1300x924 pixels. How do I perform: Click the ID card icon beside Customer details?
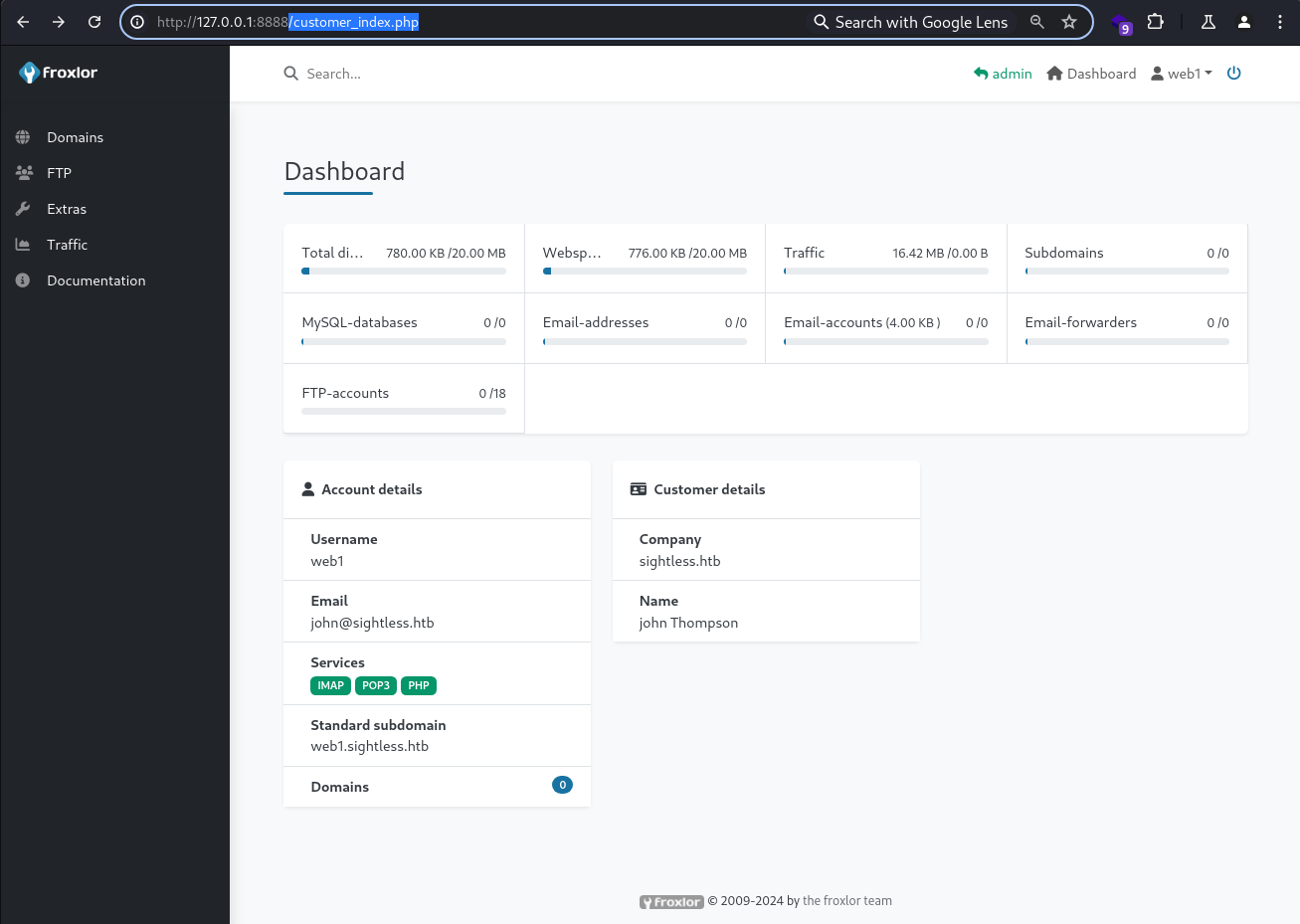(639, 489)
